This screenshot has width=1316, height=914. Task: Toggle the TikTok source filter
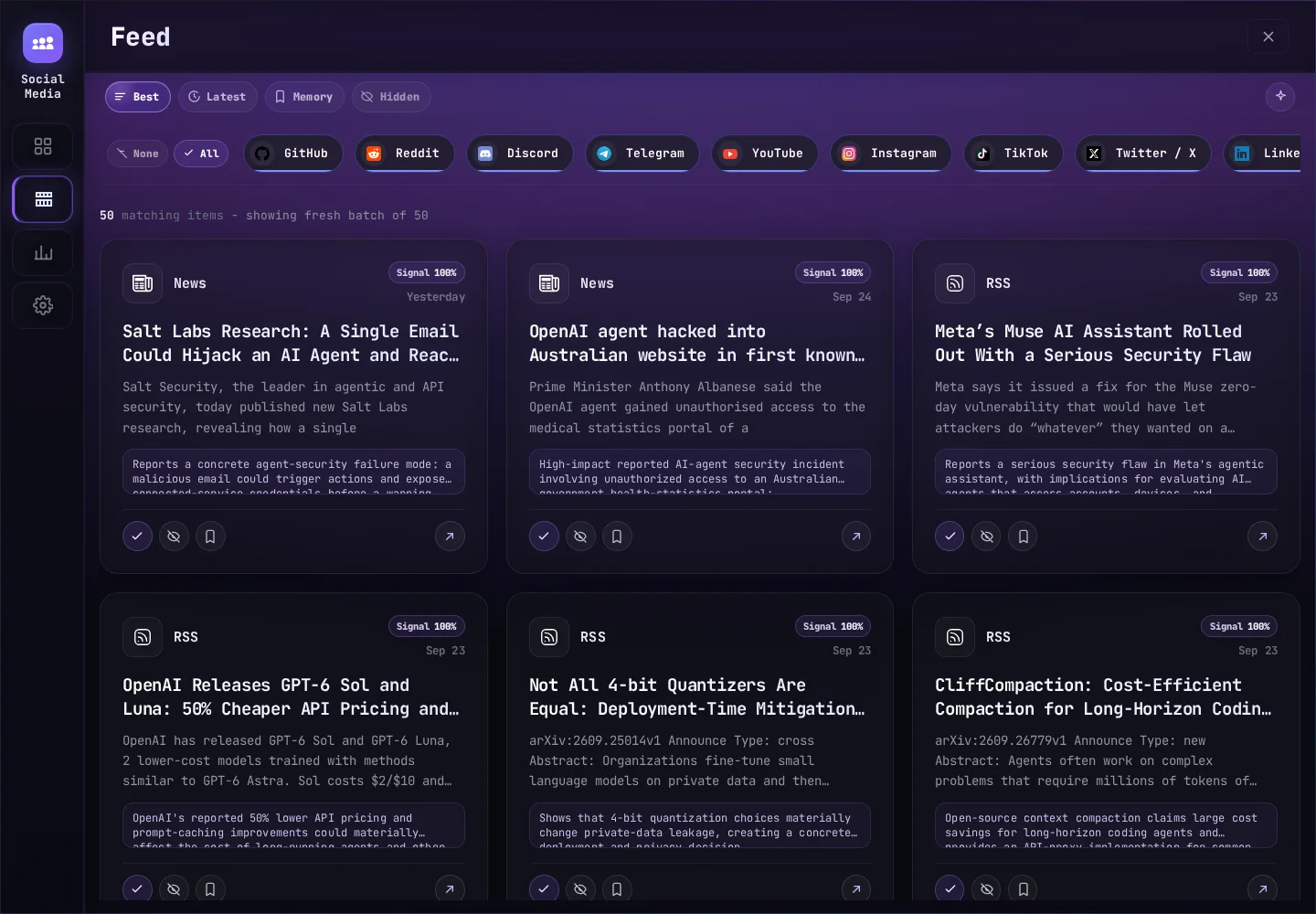coord(1013,154)
